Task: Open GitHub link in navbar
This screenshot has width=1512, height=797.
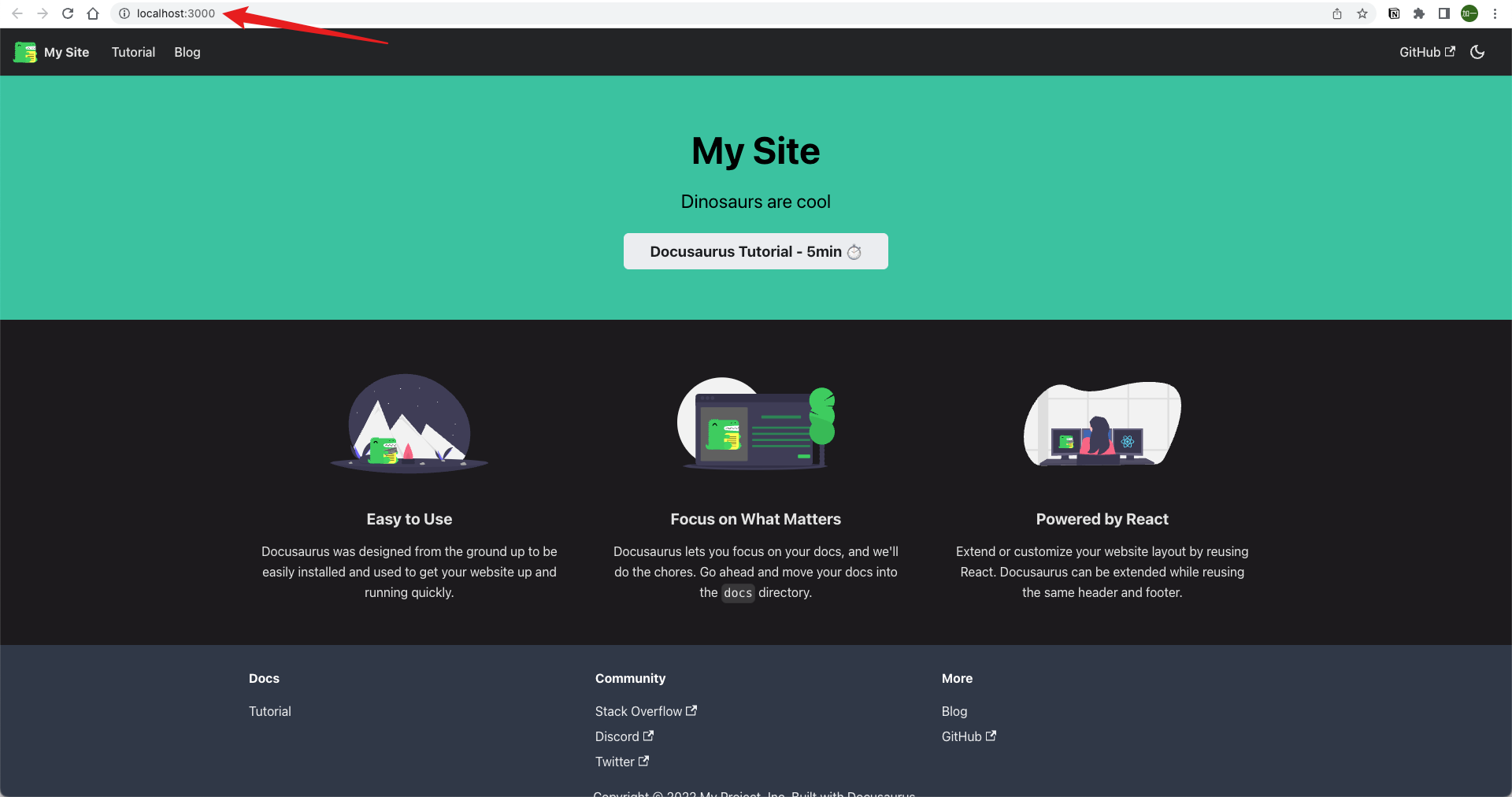Action: (x=1427, y=52)
